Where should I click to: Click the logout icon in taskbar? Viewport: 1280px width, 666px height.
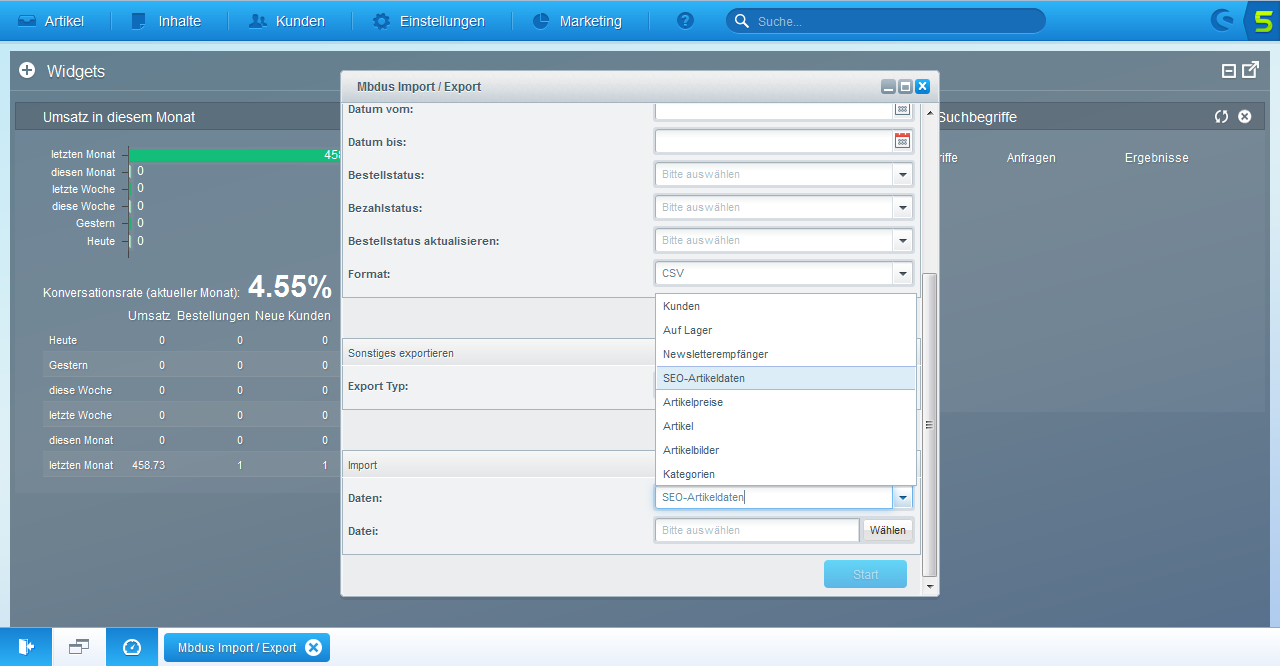tap(26, 647)
